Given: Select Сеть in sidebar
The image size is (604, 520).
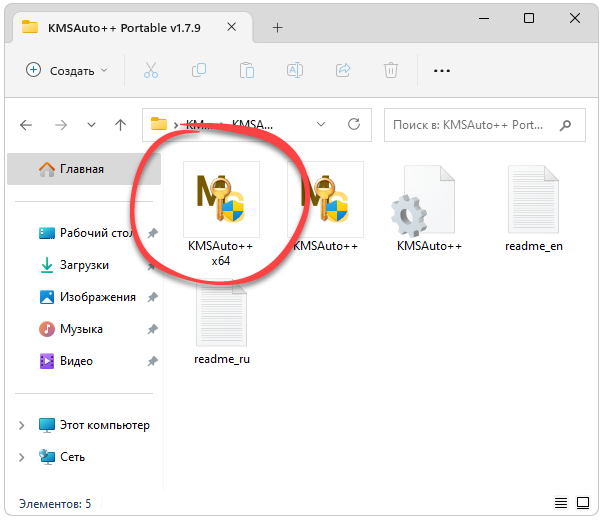Looking at the screenshot, I should click(62, 457).
